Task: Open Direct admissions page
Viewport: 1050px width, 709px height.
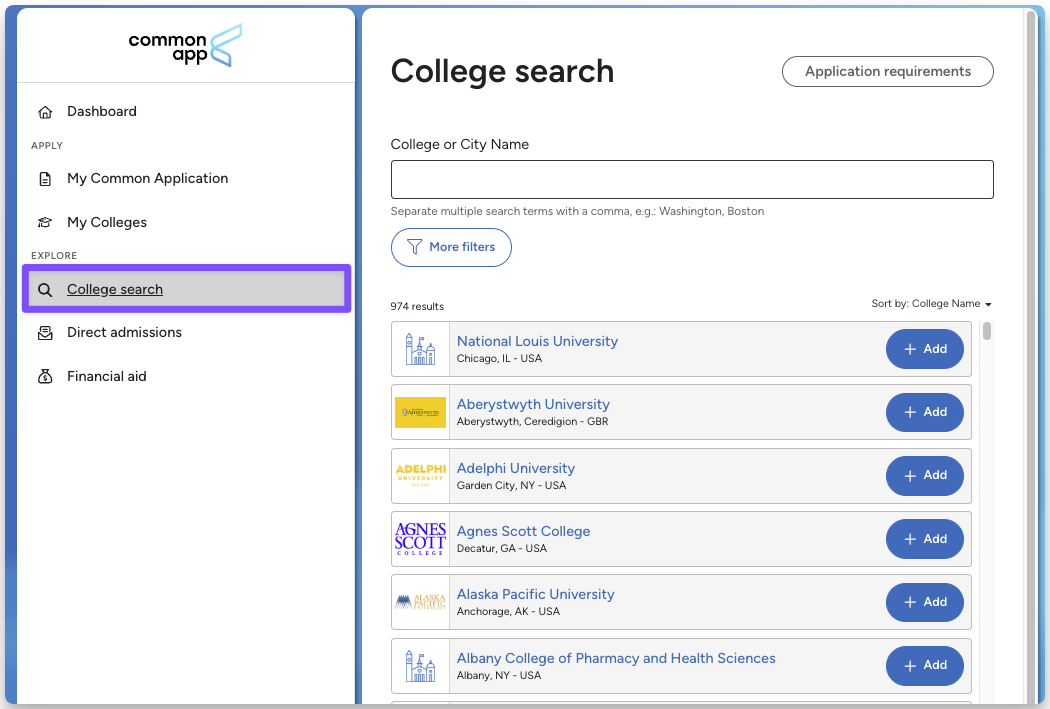Action: pyautogui.click(x=124, y=333)
